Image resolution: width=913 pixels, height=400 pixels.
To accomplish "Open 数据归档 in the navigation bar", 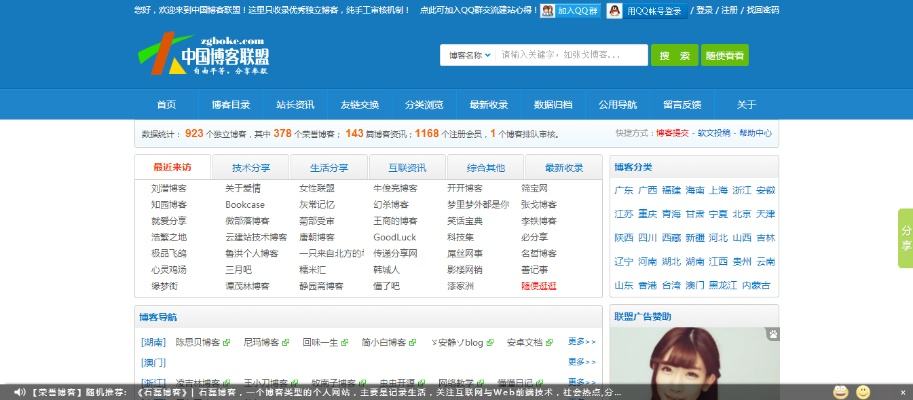I will tap(553, 105).
